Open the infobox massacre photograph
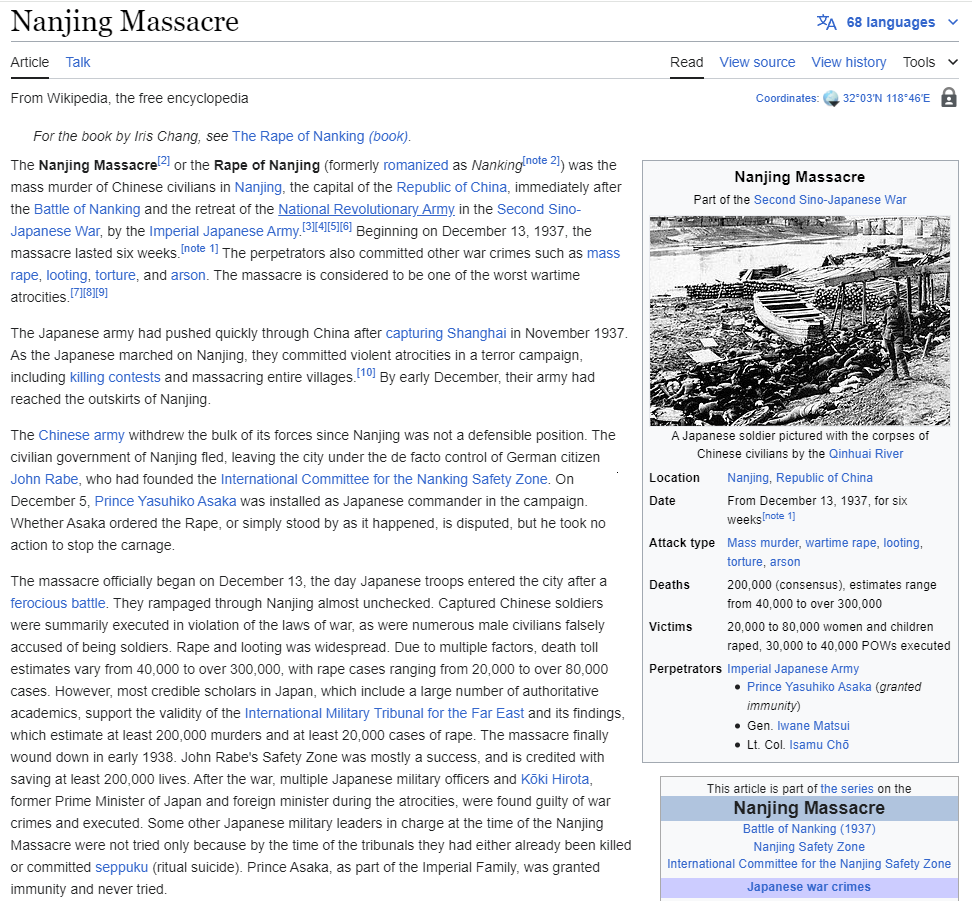Viewport: 972px width, 901px height. point(800,321)
